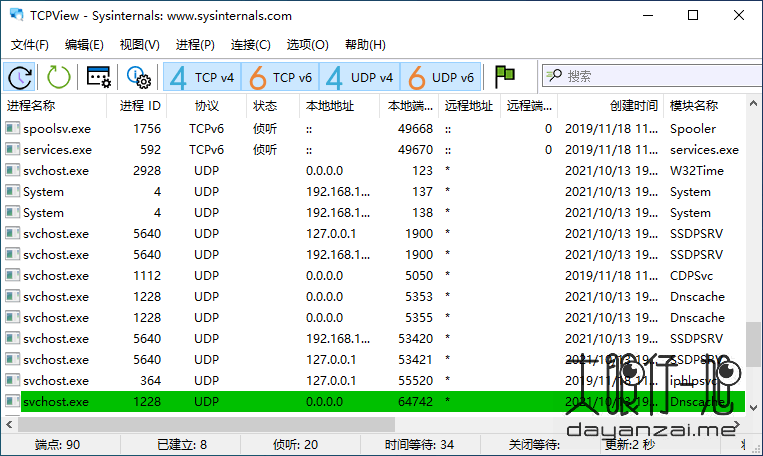Click the spoolsv.exe process icon
The height and width of the screenshot is (456, 763).
tap(13, 128)
